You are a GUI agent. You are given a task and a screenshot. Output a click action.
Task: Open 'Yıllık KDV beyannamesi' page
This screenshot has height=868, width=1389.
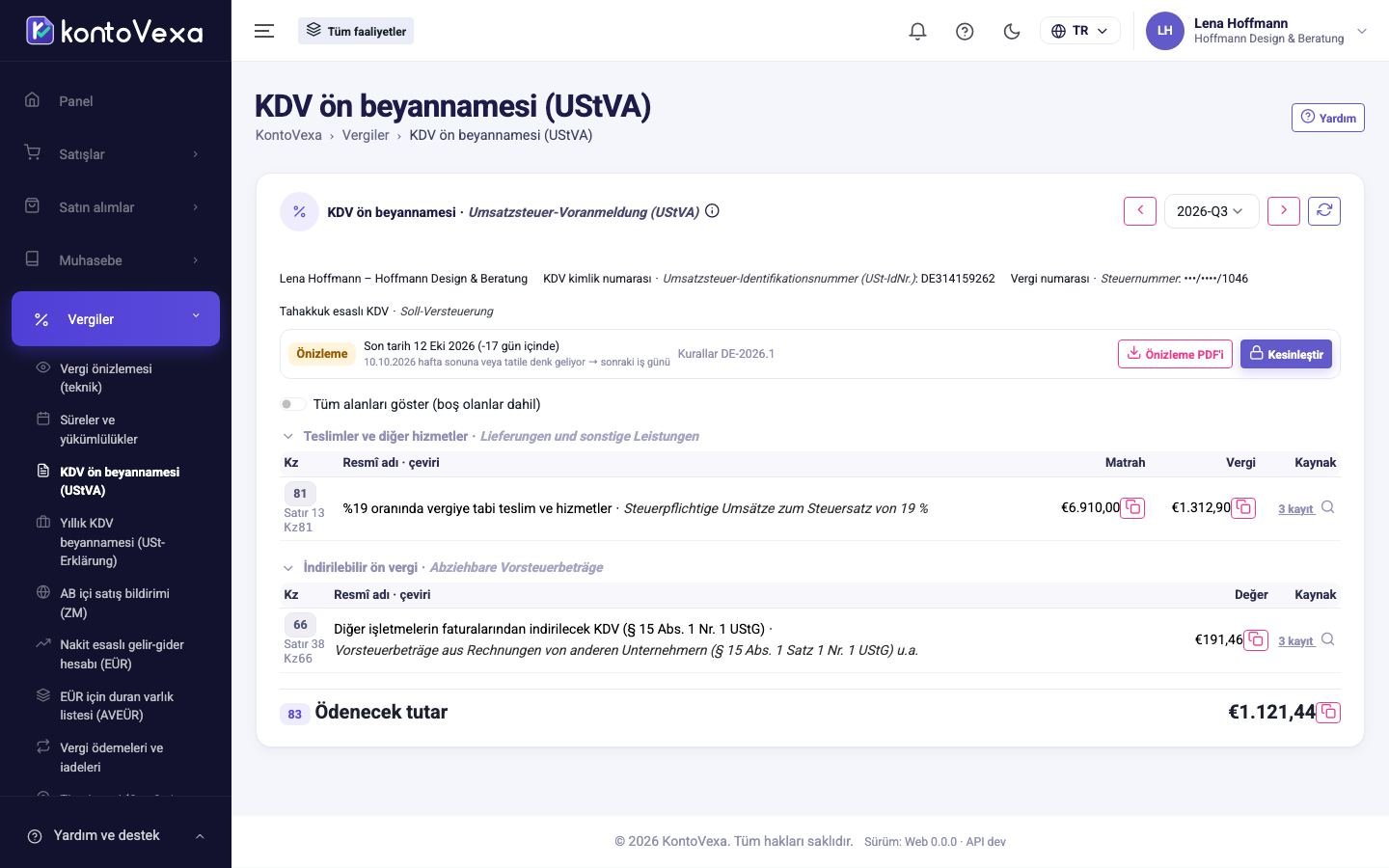116,542
